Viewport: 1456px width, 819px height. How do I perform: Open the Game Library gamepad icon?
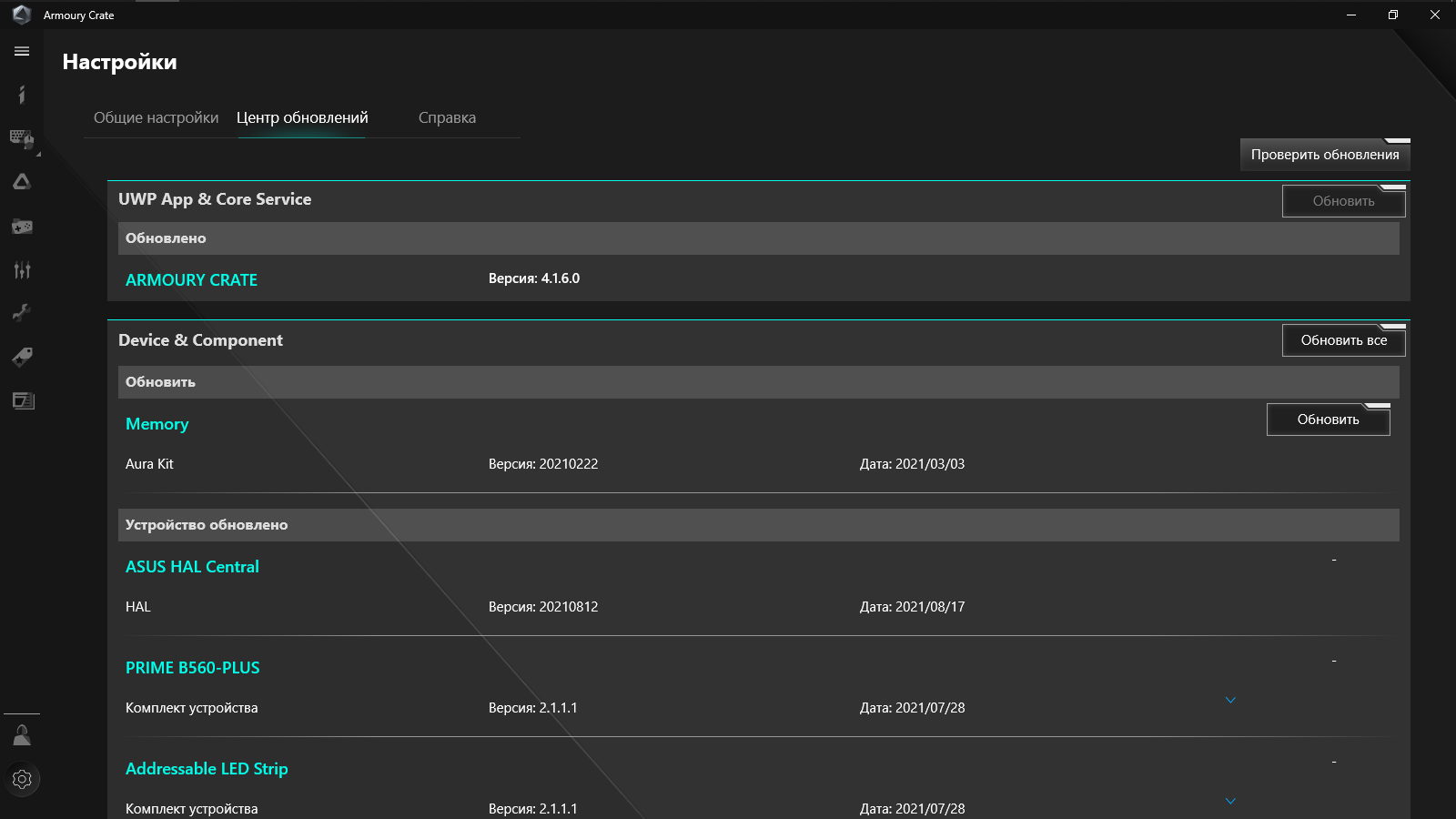coord(22,226)
